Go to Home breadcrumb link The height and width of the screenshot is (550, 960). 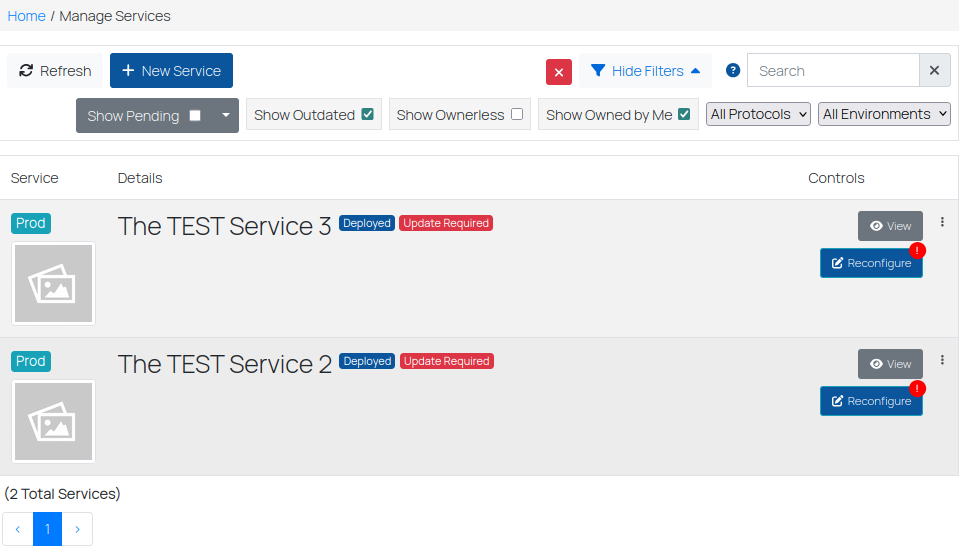[x=26, y=16]
